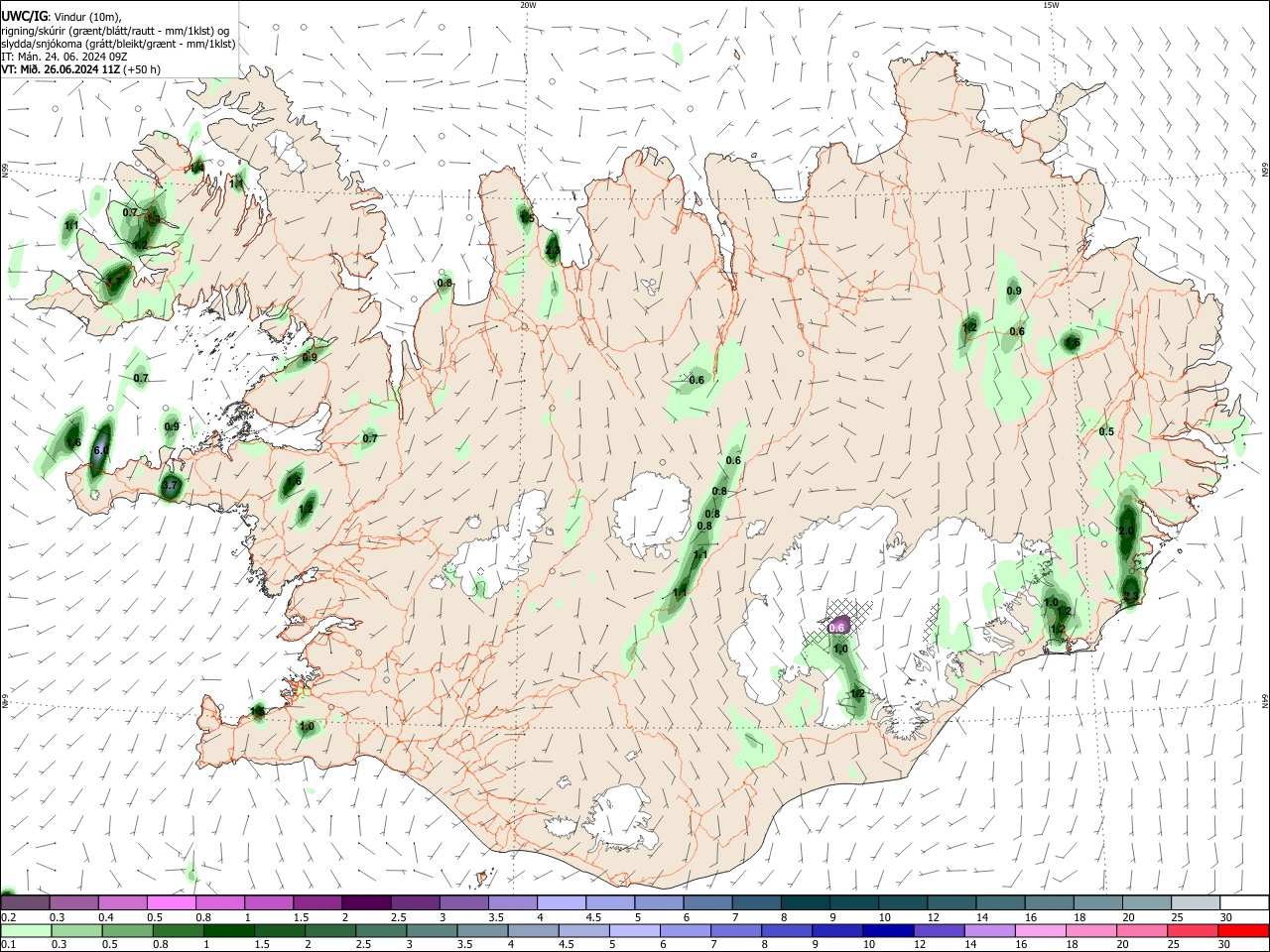The height and width of the screenshot is (952, 1270).
Task: Click the '20' label in the top legend row
Action: pyautogui.click(x=1129, y=917)
